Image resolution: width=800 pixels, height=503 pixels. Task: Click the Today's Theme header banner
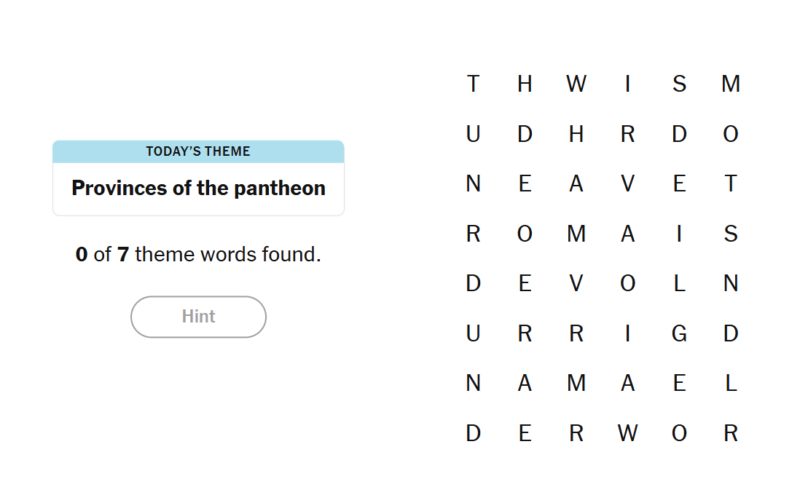pos(198,152)
